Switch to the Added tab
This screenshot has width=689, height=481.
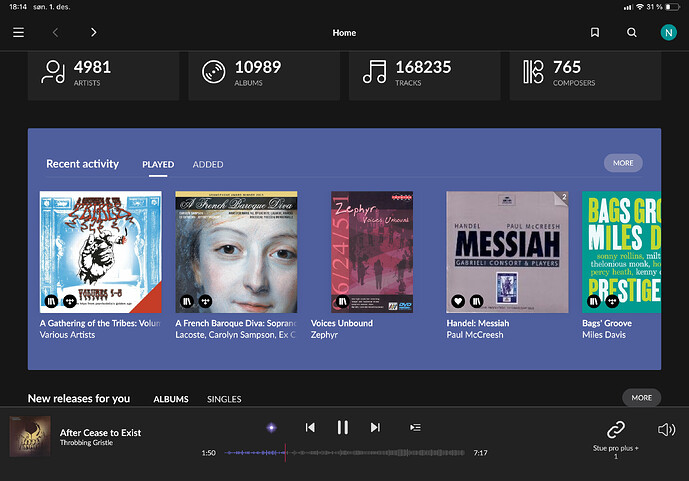[208, 164]
